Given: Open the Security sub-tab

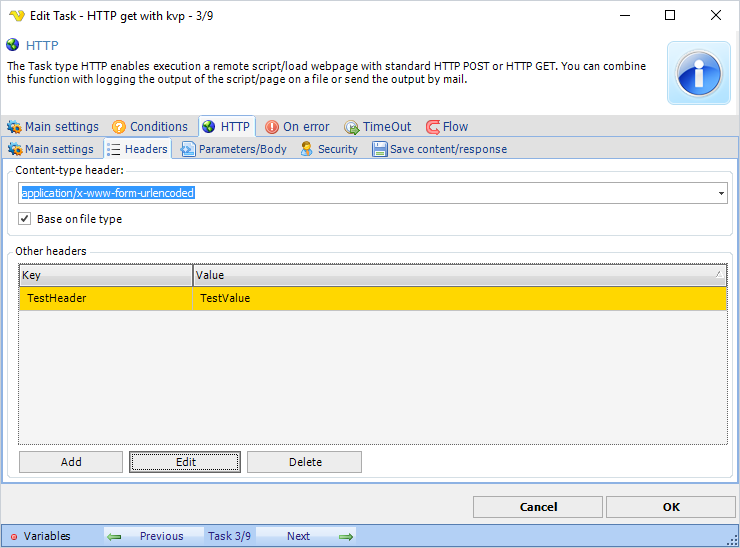Looking at the screenshot, I should coord(329,149).
